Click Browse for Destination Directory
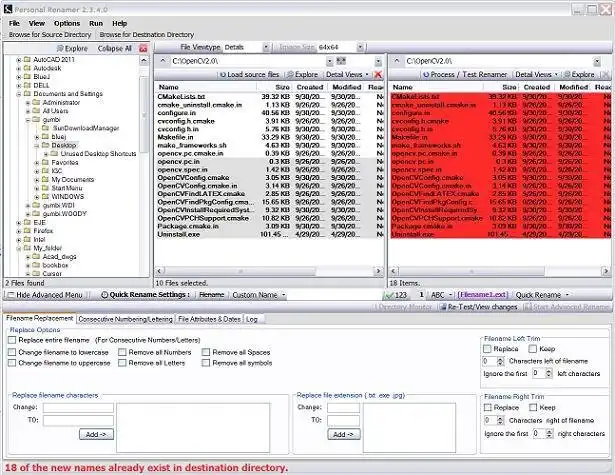This screenshot has width=615, height=475. click(x=147, y=35)
